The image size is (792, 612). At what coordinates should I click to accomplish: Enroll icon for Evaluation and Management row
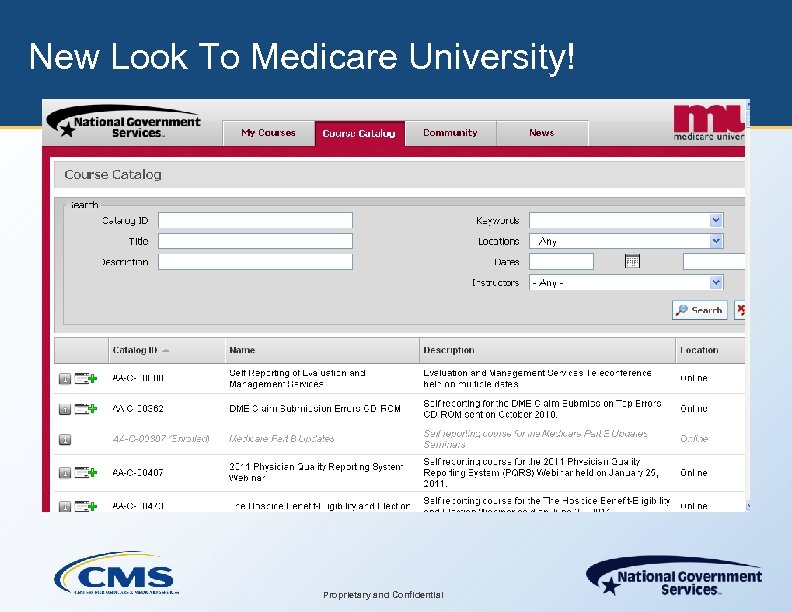[86, 378]
